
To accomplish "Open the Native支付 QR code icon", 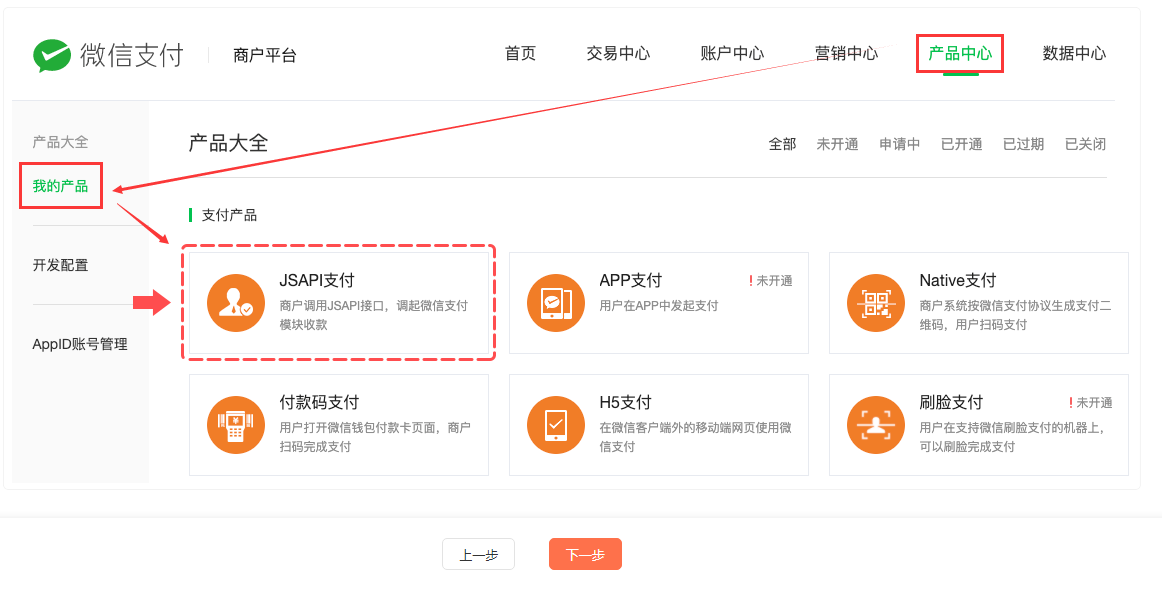I will pyautogui.click(x=876, y=303).
